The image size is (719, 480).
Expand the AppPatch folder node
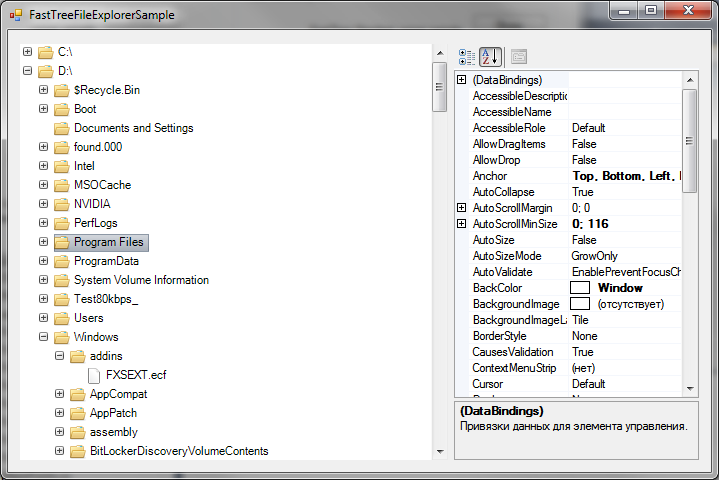coord(60,413)
